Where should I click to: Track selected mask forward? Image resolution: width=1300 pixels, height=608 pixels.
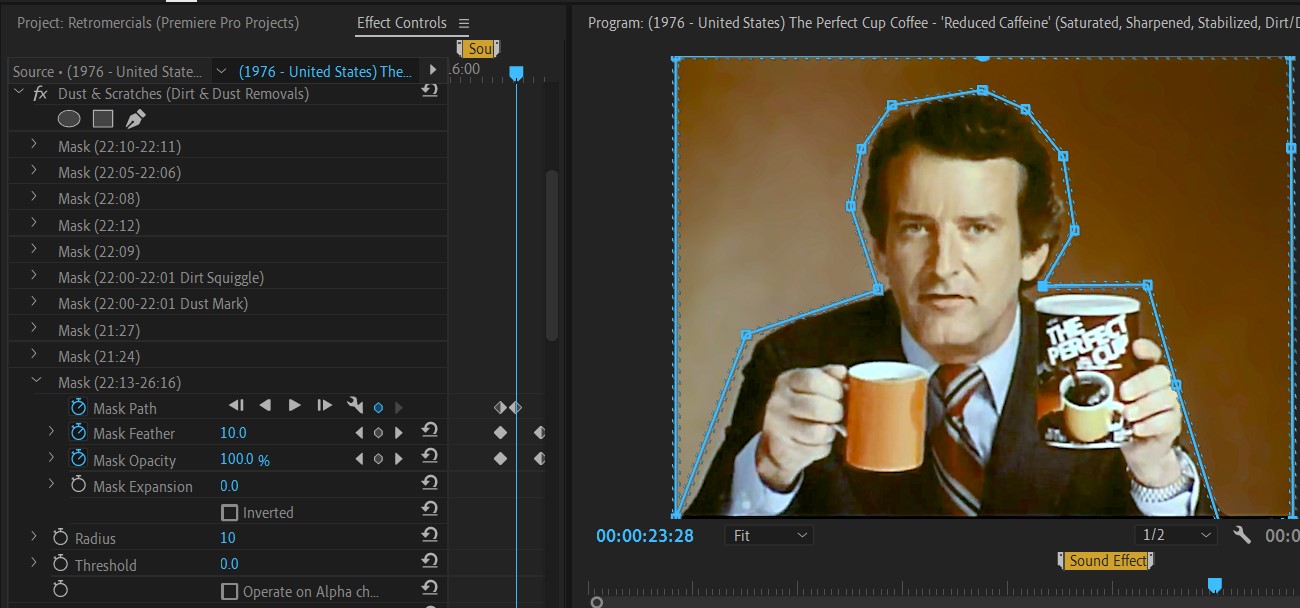click(x=295, y=406)
